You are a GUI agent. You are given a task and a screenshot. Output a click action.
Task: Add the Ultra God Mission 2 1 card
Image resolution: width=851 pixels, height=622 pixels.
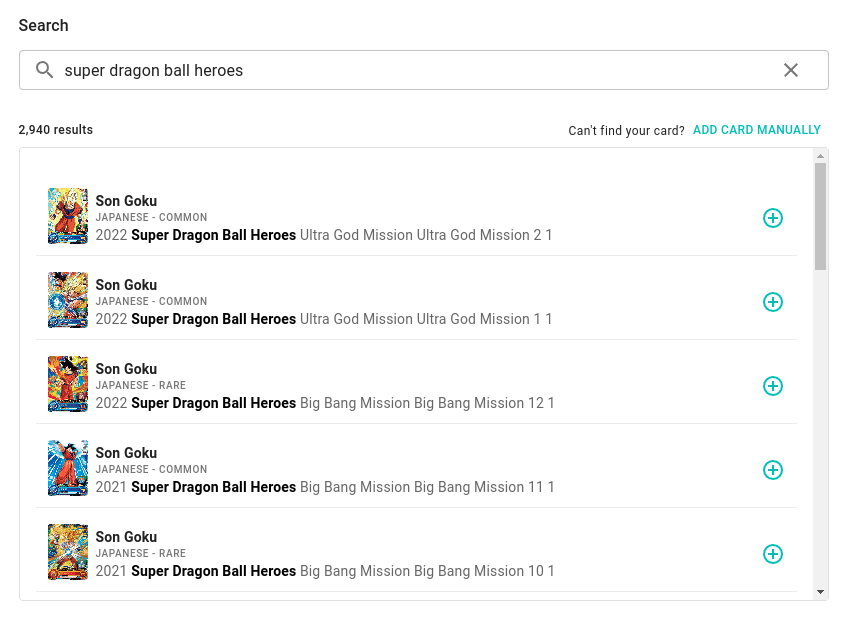[773, 218]
